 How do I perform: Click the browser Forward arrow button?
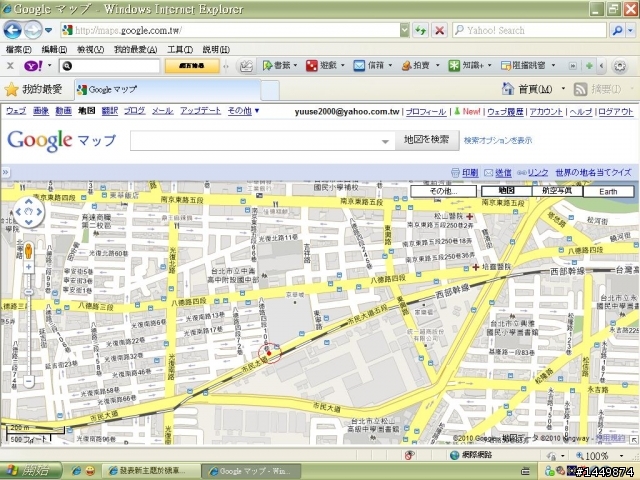click(x=33, y=30)
